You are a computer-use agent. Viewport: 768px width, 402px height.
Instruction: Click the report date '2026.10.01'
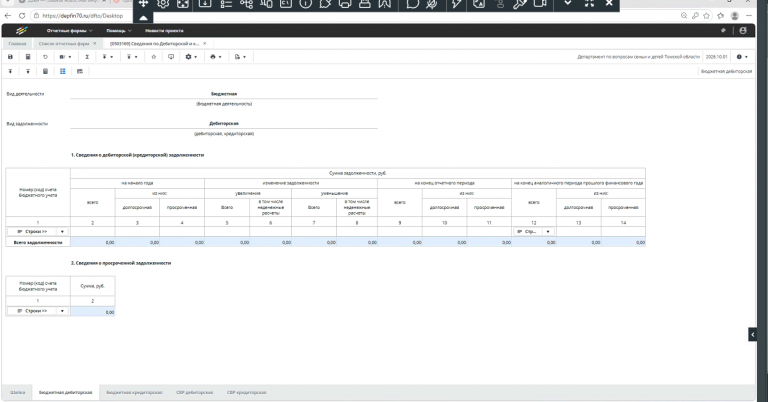tap(717, 57)
